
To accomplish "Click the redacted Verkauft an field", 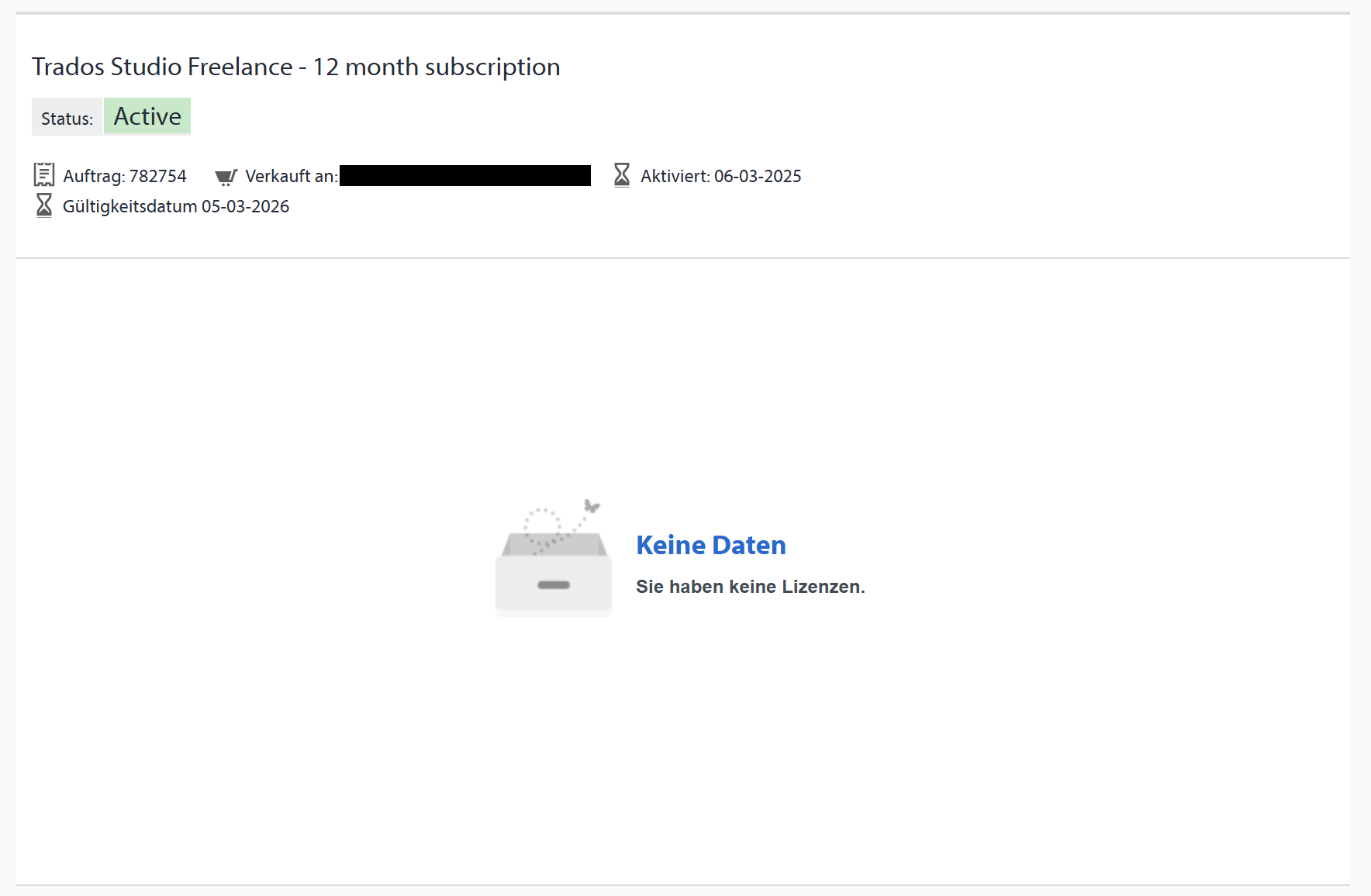I will [464, 175].
